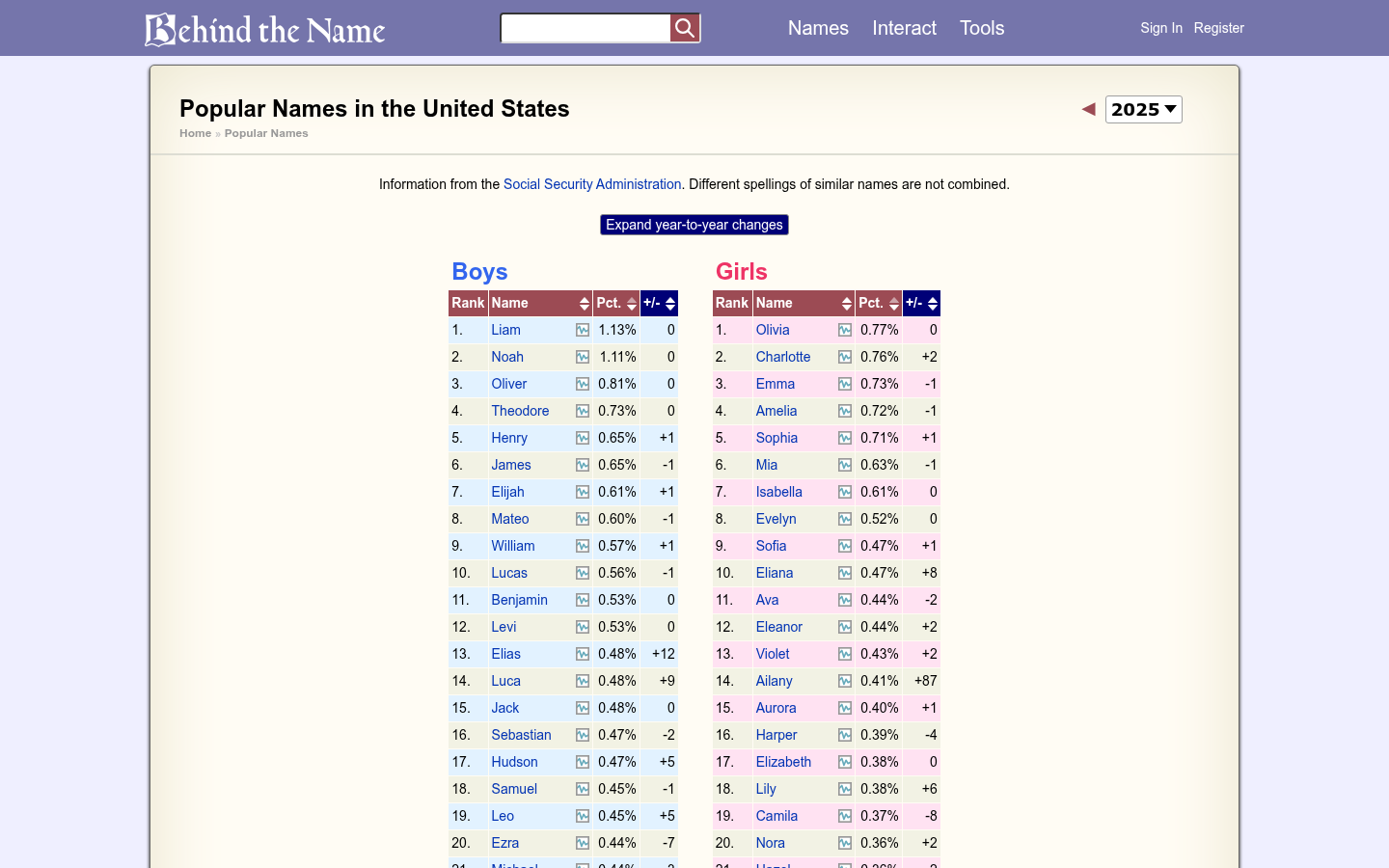The height and width of the screenshot is (868, 1389).
Task: Open popularity chart icon for Sebastian
Action: pos(583,735)
